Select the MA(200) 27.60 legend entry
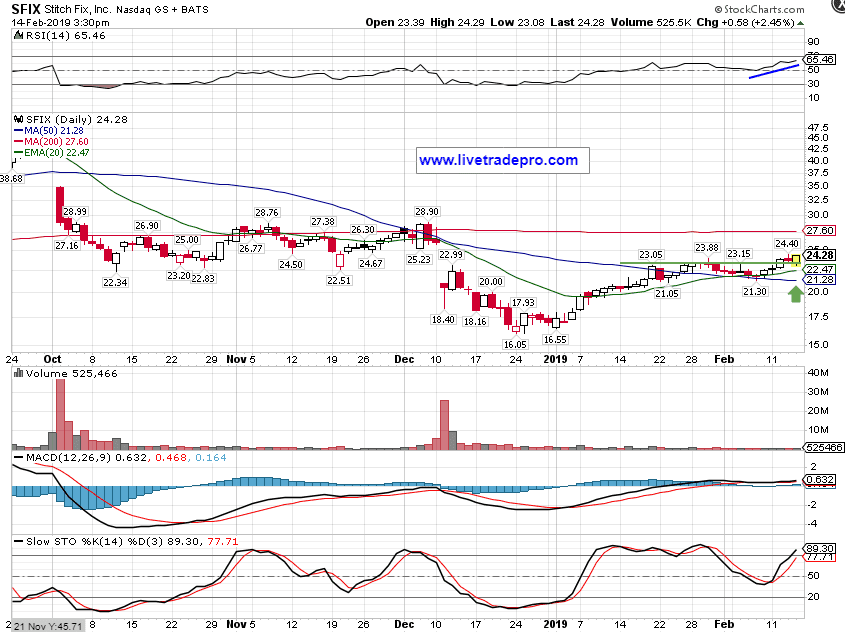The image size is (845, 632). pyautogui.click(x=46, y=141)
